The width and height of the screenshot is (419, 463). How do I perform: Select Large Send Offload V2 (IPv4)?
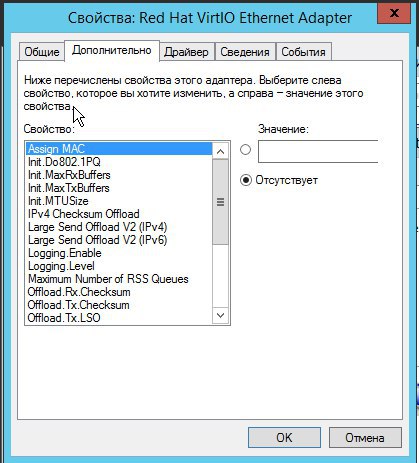[119, 227]
